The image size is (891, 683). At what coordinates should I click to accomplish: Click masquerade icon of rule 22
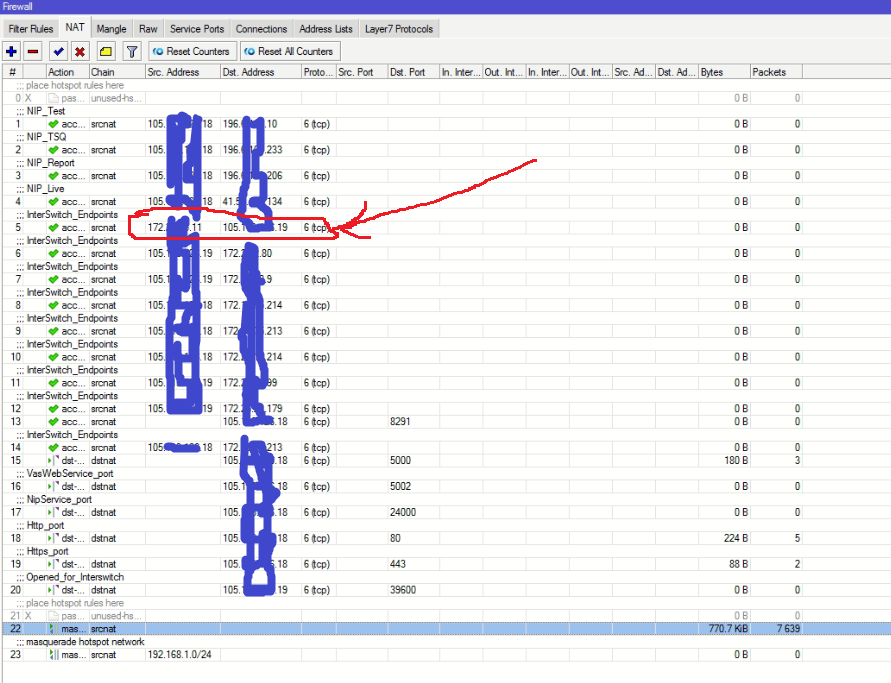[x=53, y=628]
